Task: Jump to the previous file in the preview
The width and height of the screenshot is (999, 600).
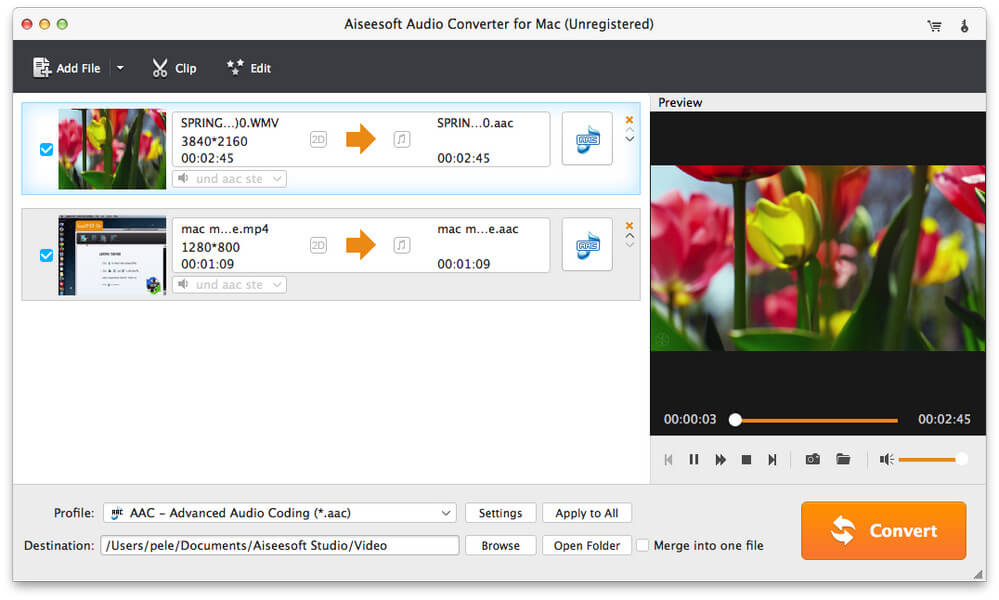Action: tap(668, 459)
